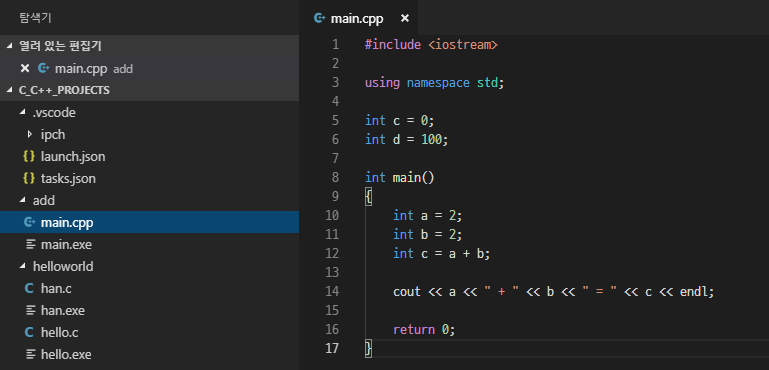Click the #include <iostream> line

431,45
